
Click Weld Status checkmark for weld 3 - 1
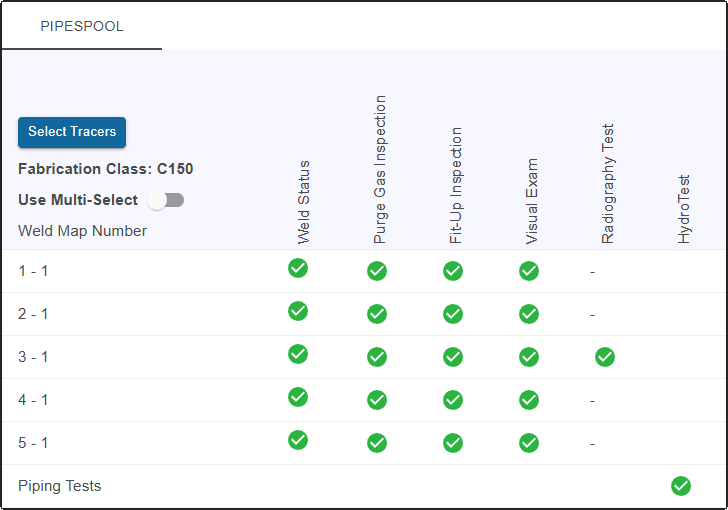coord(298,354)
